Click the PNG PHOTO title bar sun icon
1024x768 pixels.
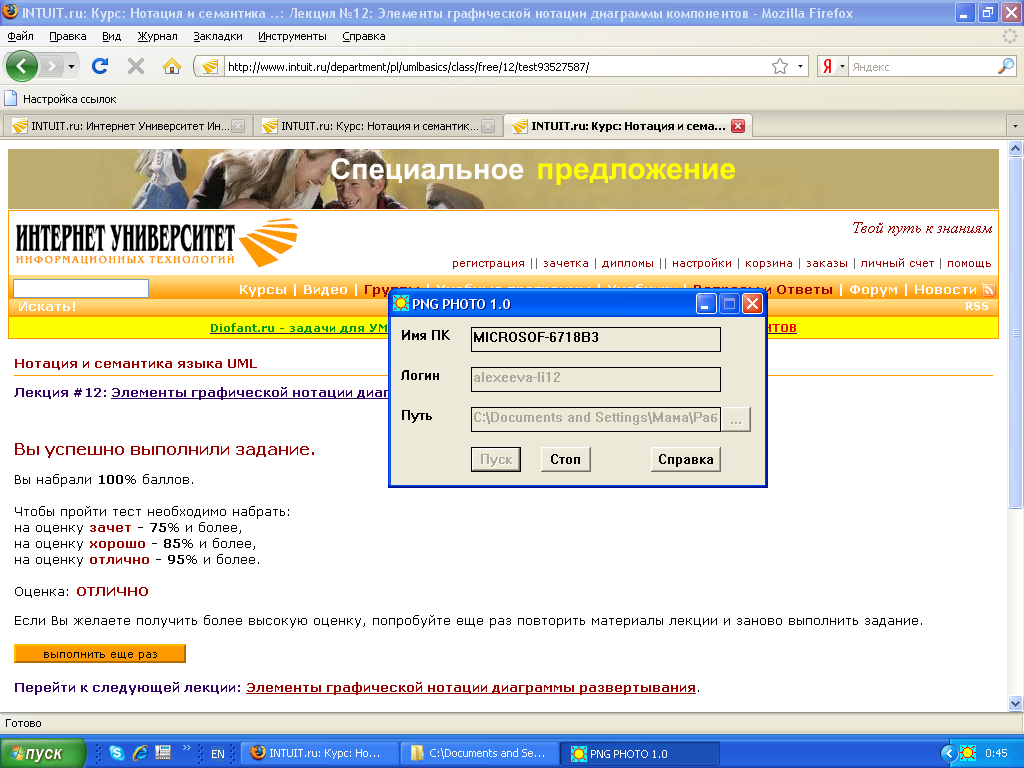tap(400, 304)
